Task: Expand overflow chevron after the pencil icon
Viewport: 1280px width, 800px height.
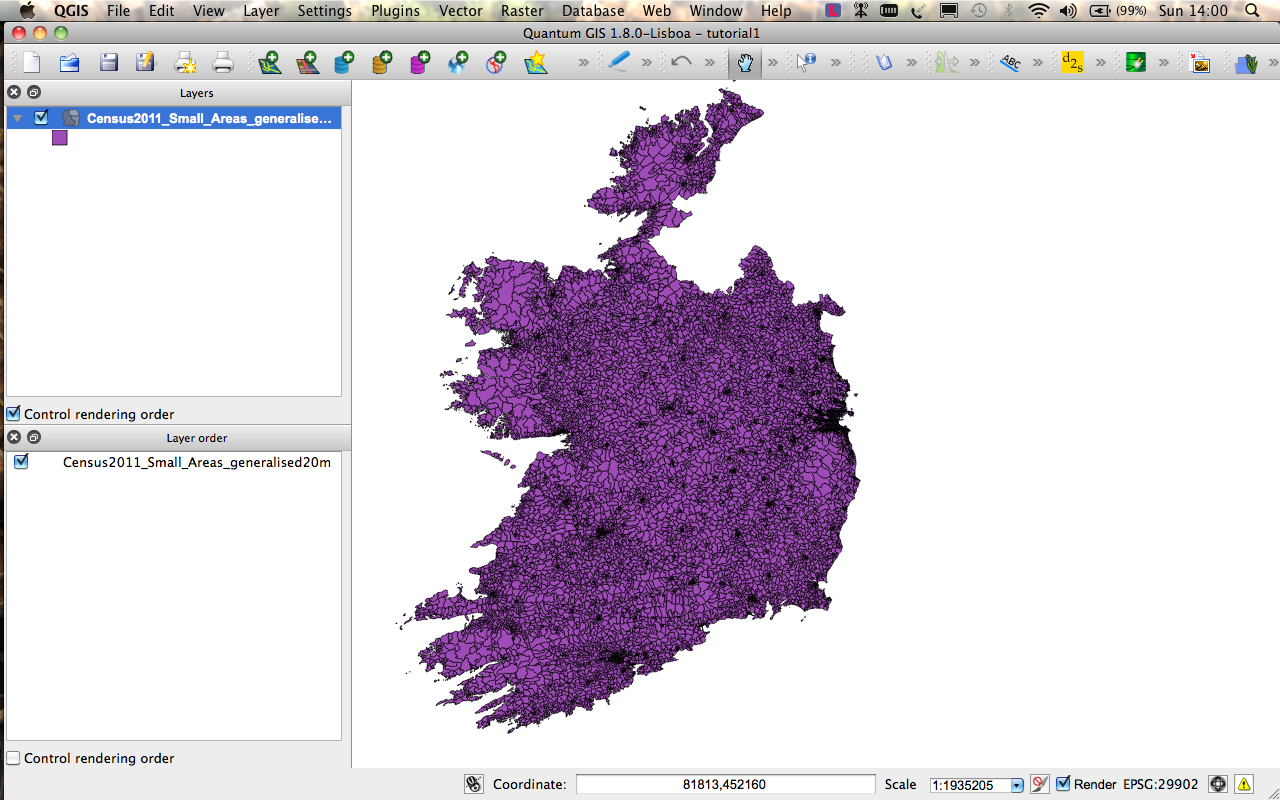Action: click(646, 62)
